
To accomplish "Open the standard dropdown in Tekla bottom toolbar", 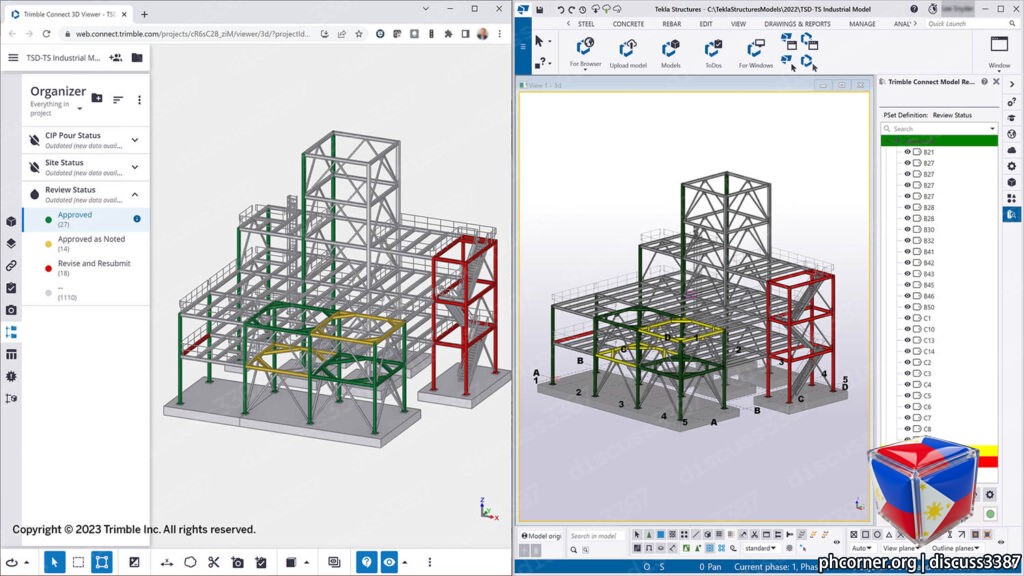I will tap(760, 549).
